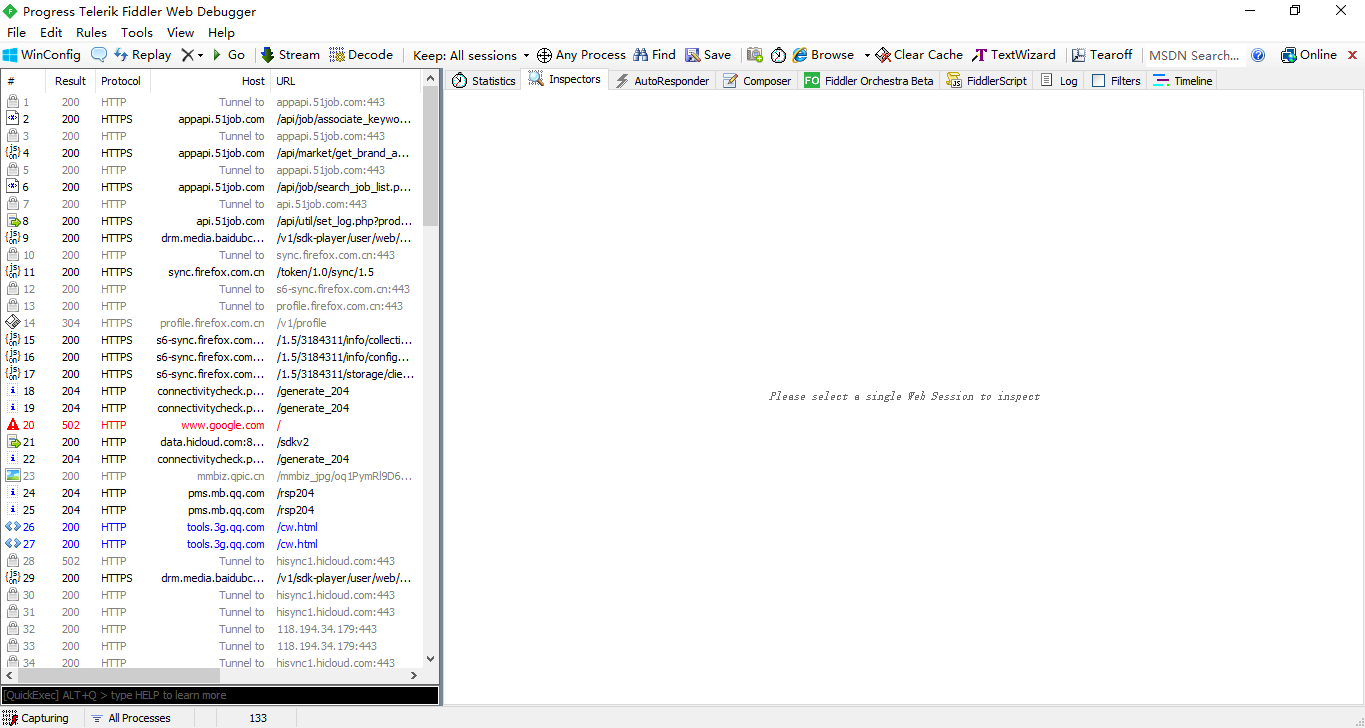Tick the Filters tab checkbox

coord(1099,81)
